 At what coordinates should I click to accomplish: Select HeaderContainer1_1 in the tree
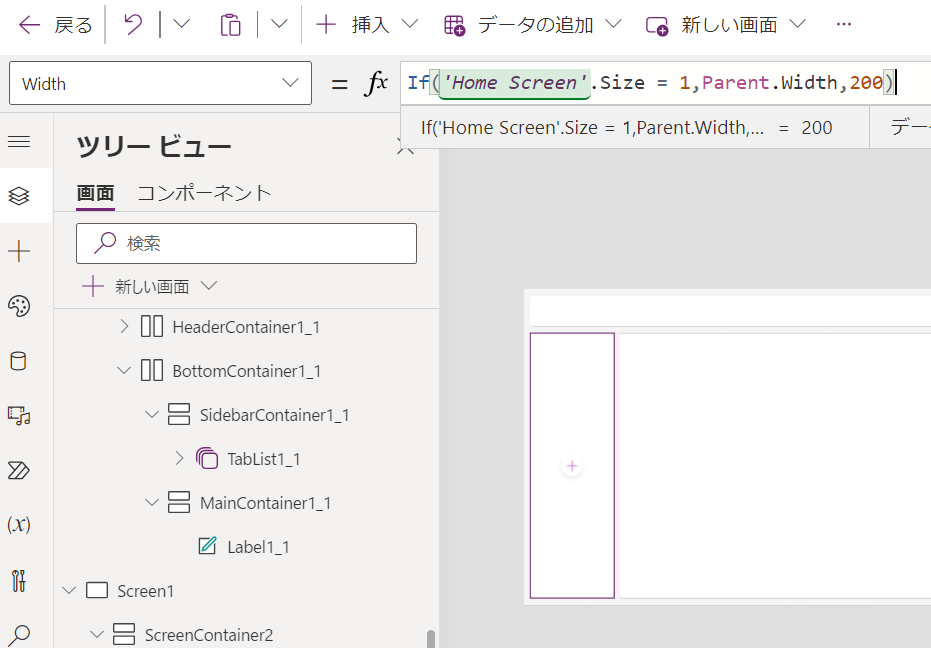click(246, 327)
